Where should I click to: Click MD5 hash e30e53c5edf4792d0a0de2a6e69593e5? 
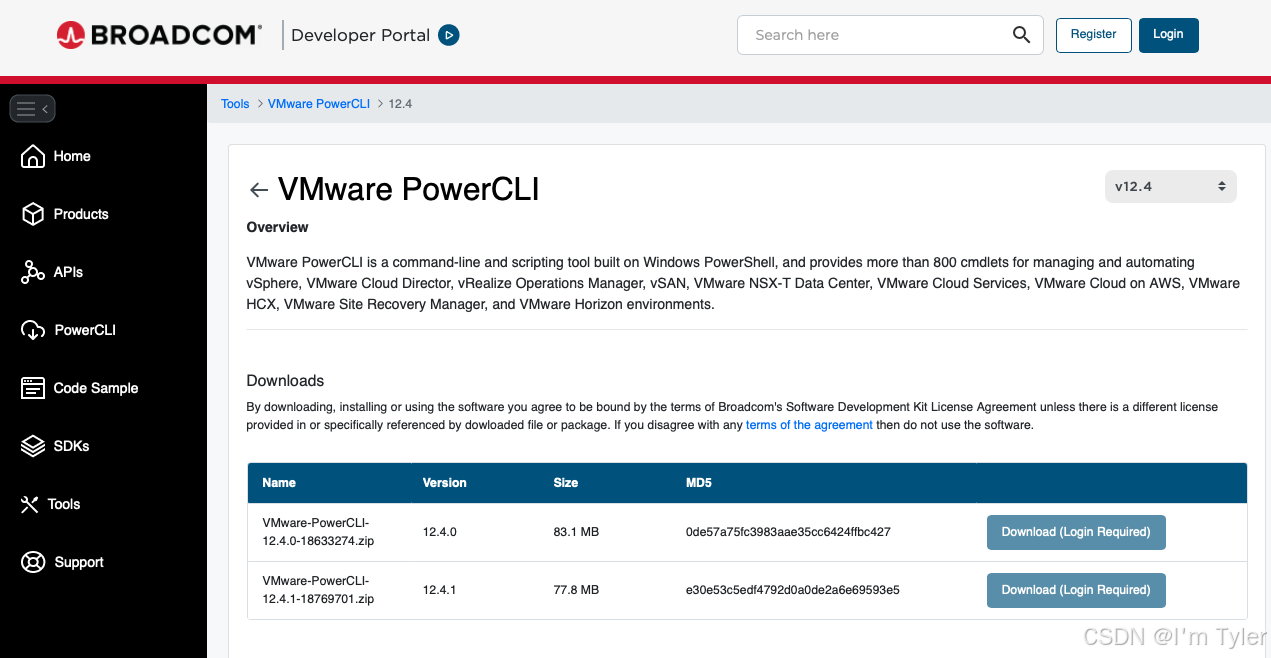tap(793, 590)
